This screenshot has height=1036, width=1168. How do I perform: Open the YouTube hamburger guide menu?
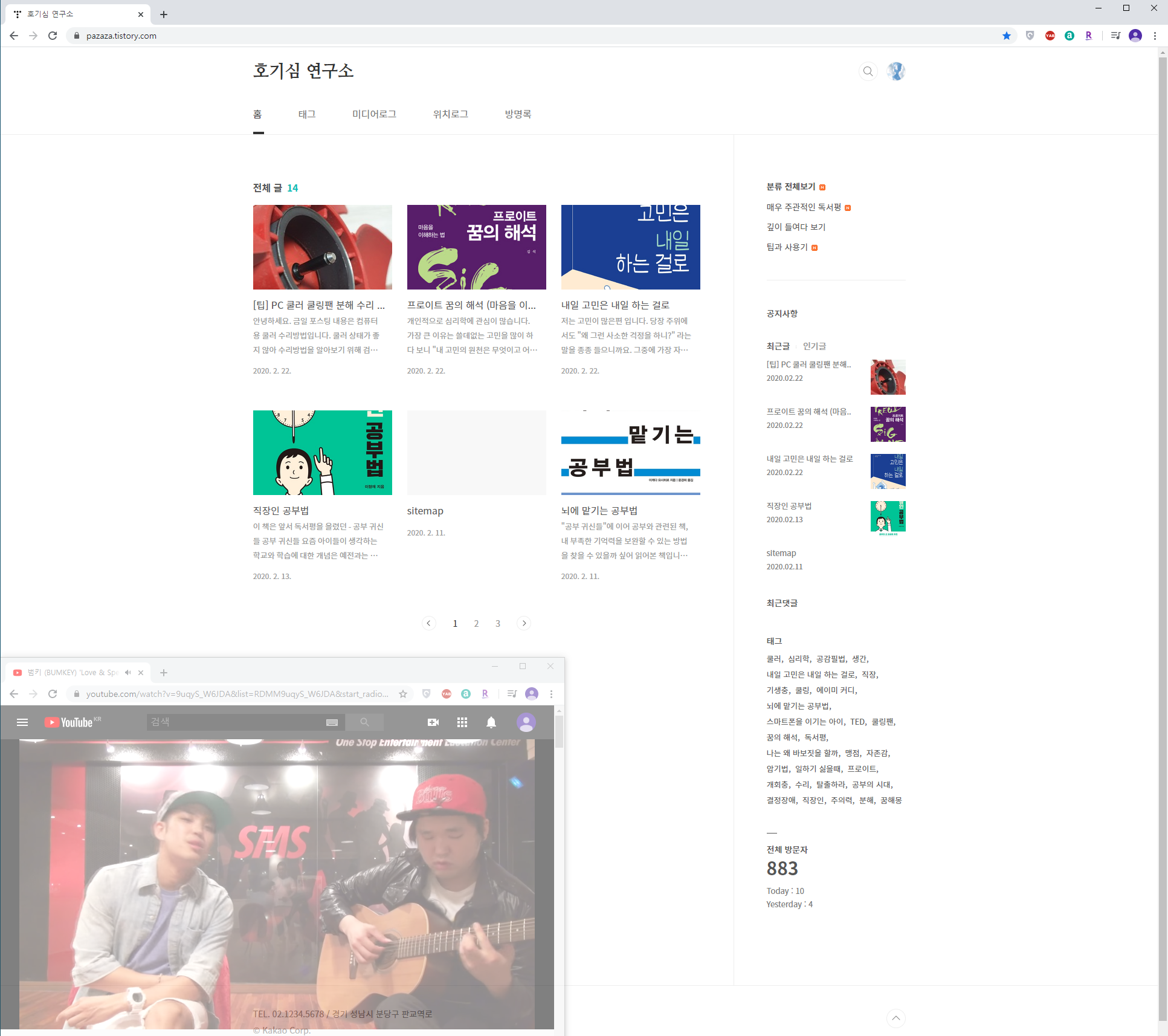tap(22, 722)
